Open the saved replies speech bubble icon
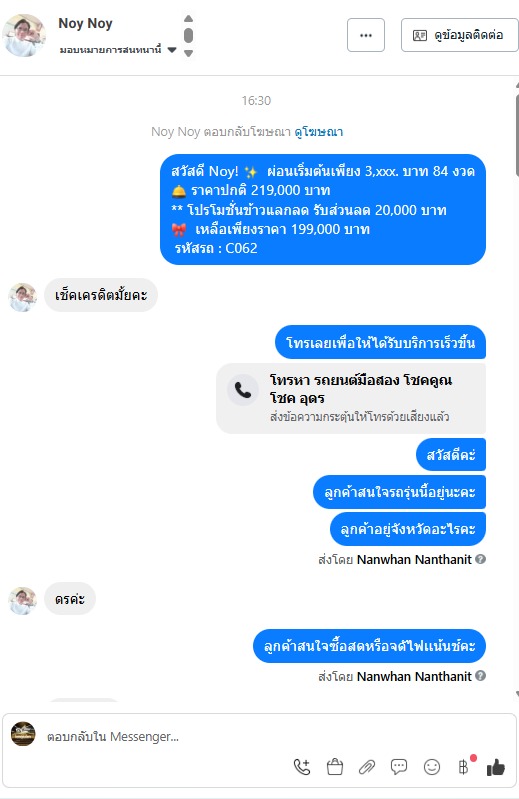 coord(399,767)
